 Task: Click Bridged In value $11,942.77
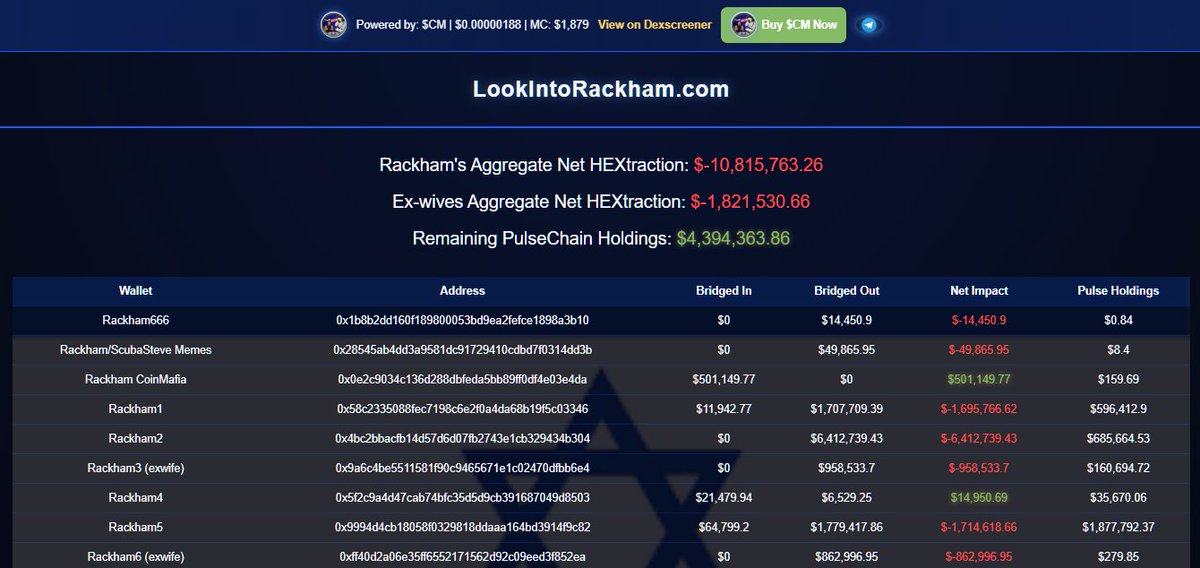(724, 409)
